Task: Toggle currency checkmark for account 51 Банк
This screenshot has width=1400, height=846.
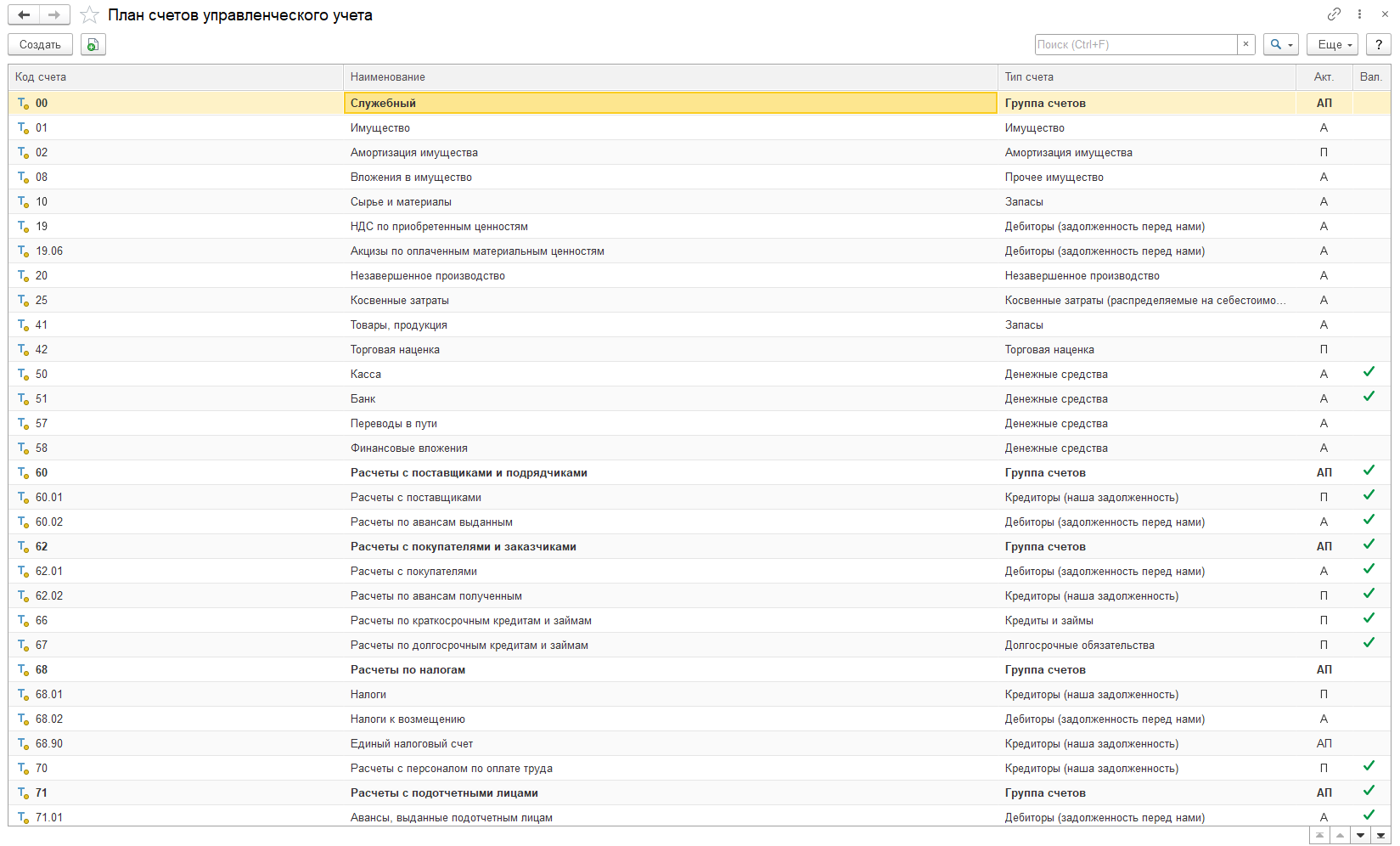Action: point(1369,397)
